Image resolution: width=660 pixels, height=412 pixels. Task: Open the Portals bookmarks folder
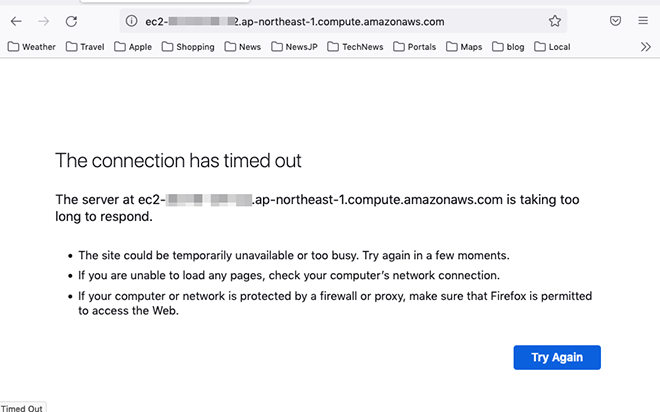[415, 47]
